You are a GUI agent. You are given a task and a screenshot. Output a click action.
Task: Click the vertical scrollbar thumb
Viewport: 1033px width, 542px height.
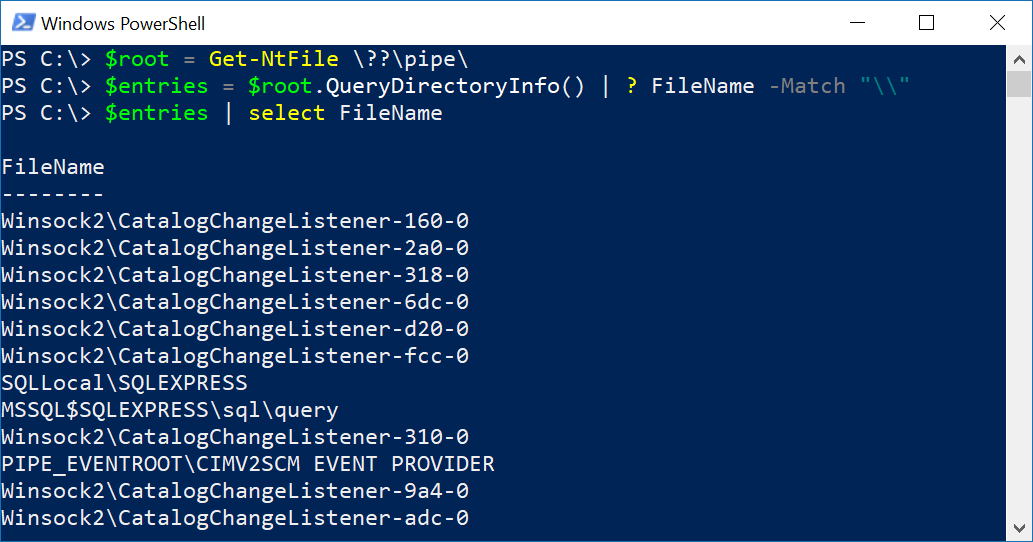(1019, 84)
